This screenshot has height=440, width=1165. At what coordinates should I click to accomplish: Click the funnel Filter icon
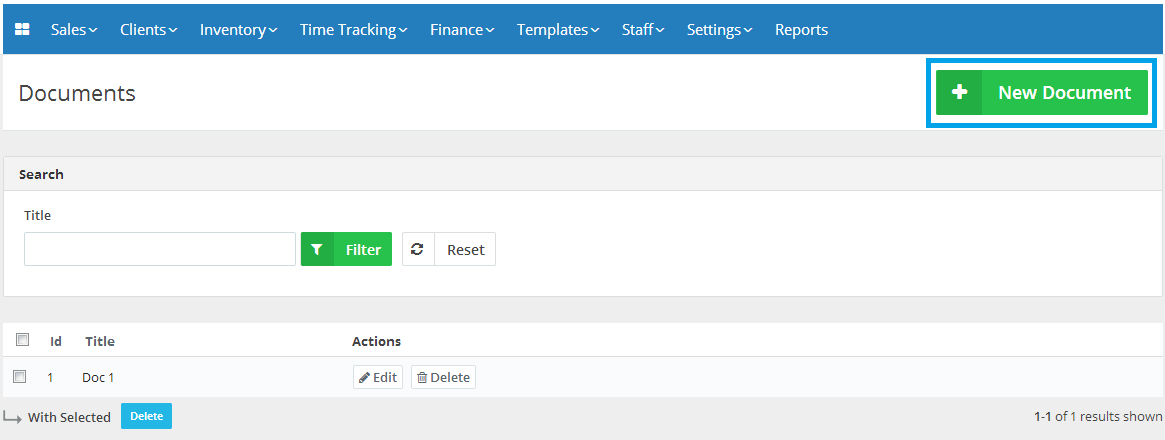pos(317,250)
